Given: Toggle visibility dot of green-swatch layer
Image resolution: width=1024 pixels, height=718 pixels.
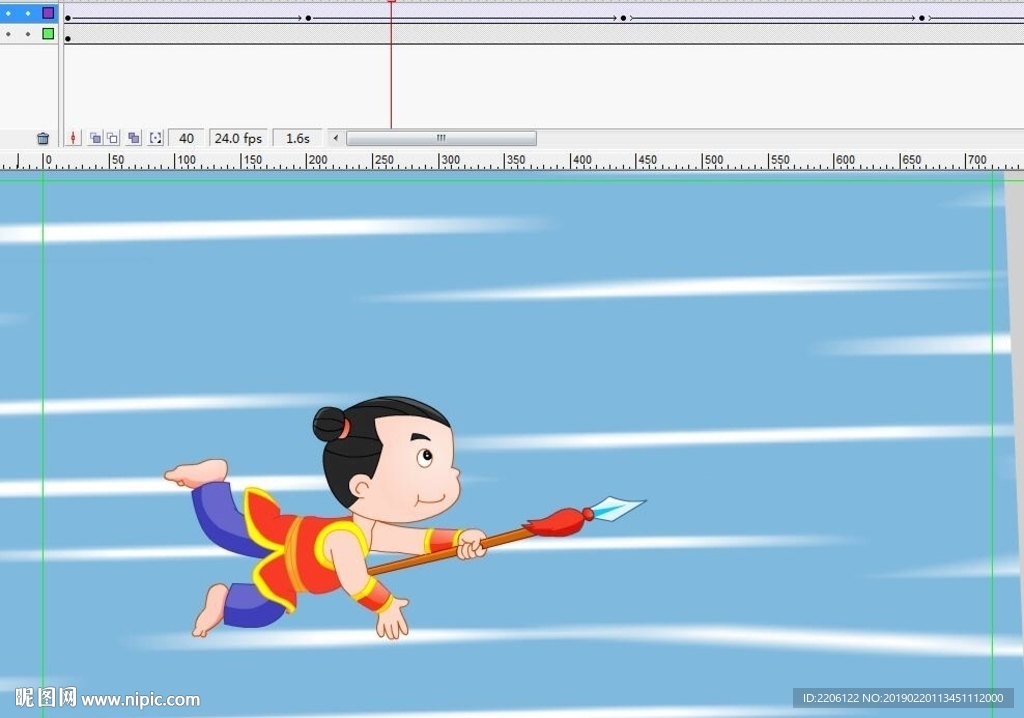Looking at the screenshot, I should click(x=8, y=34).
